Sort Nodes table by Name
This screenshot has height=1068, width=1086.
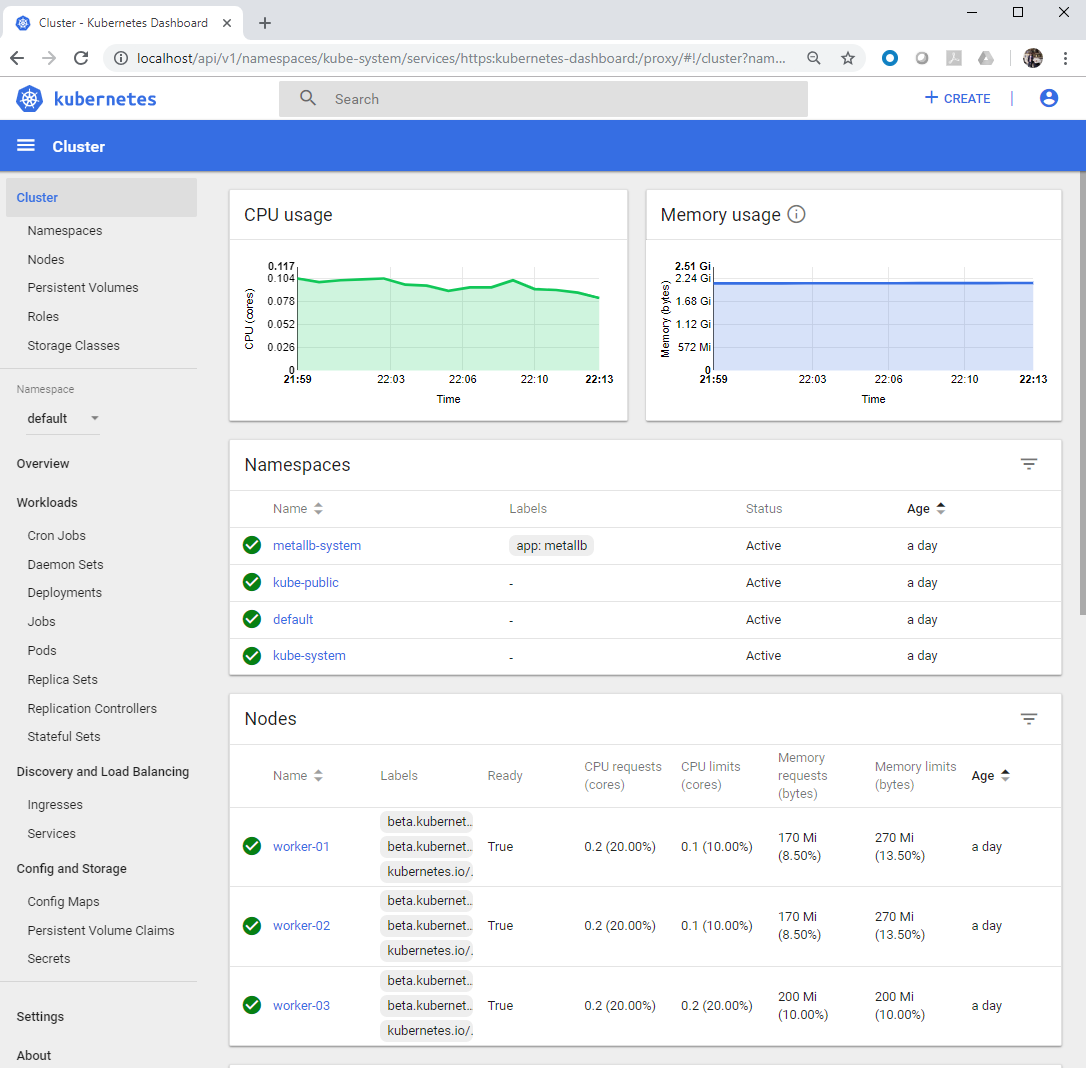click(x=298, y=776)
